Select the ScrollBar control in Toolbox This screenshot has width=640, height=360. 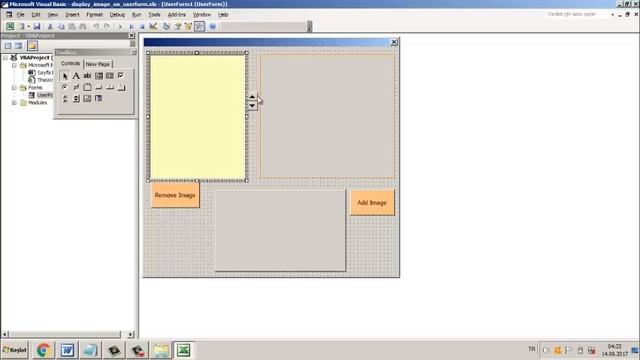pyautogui.click(x=65, y=98)
